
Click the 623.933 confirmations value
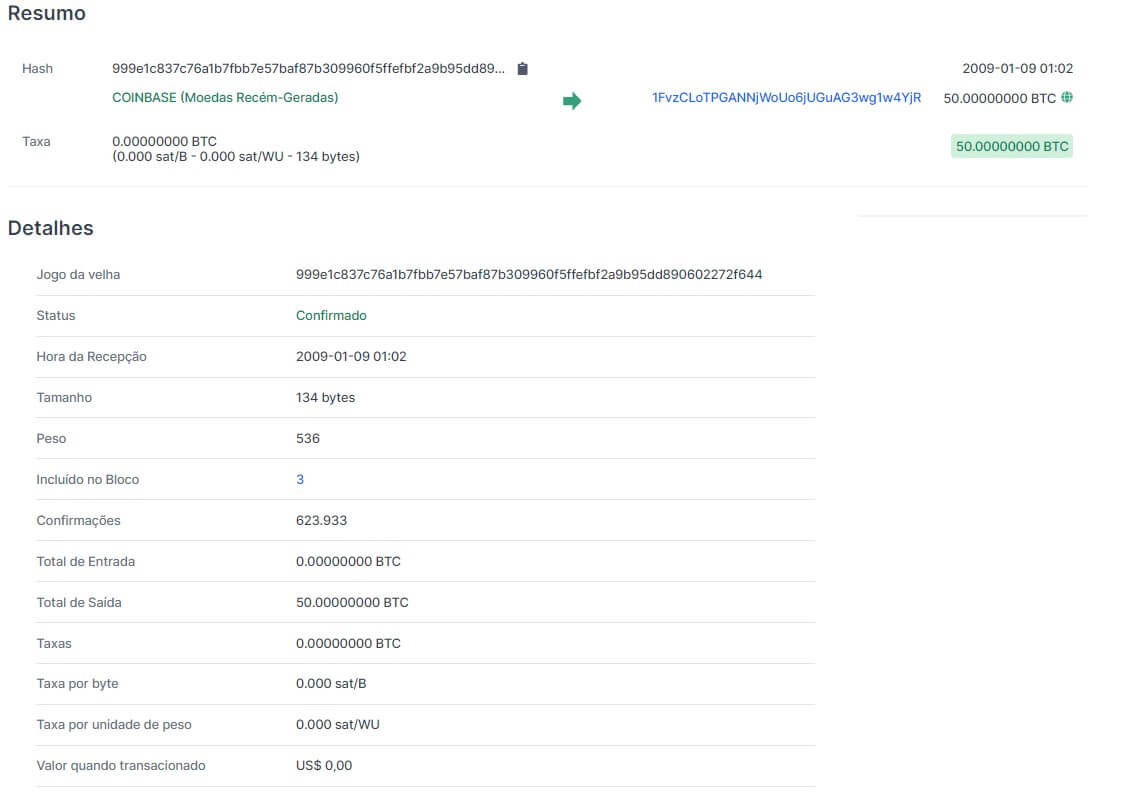(x=321, y=521)
